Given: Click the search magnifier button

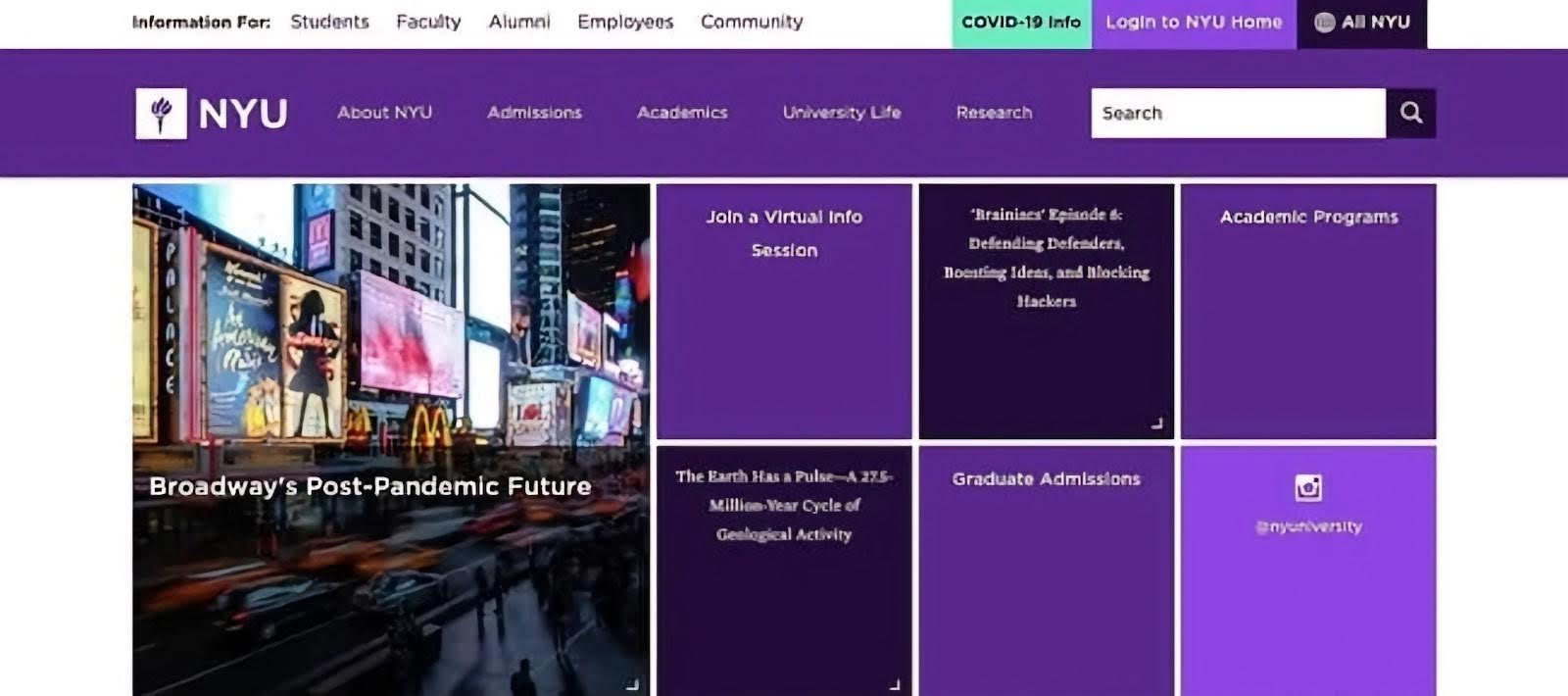Looking at the screenshot, I should click(x=1411, y=113).
